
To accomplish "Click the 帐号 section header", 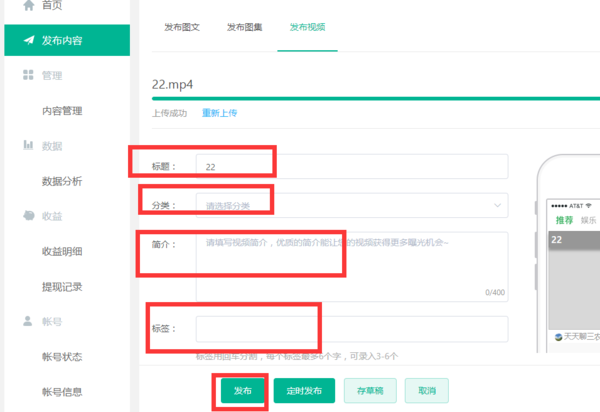I will (x=52, y=321).
